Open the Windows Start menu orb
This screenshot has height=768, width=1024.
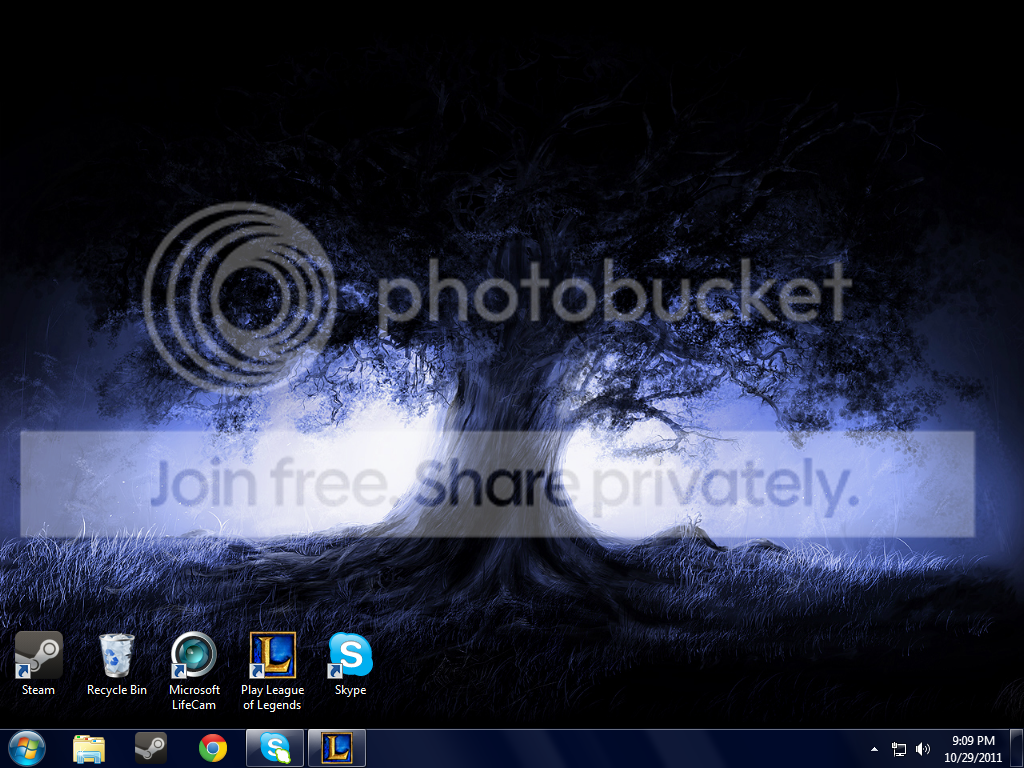(x=27, y=748)
